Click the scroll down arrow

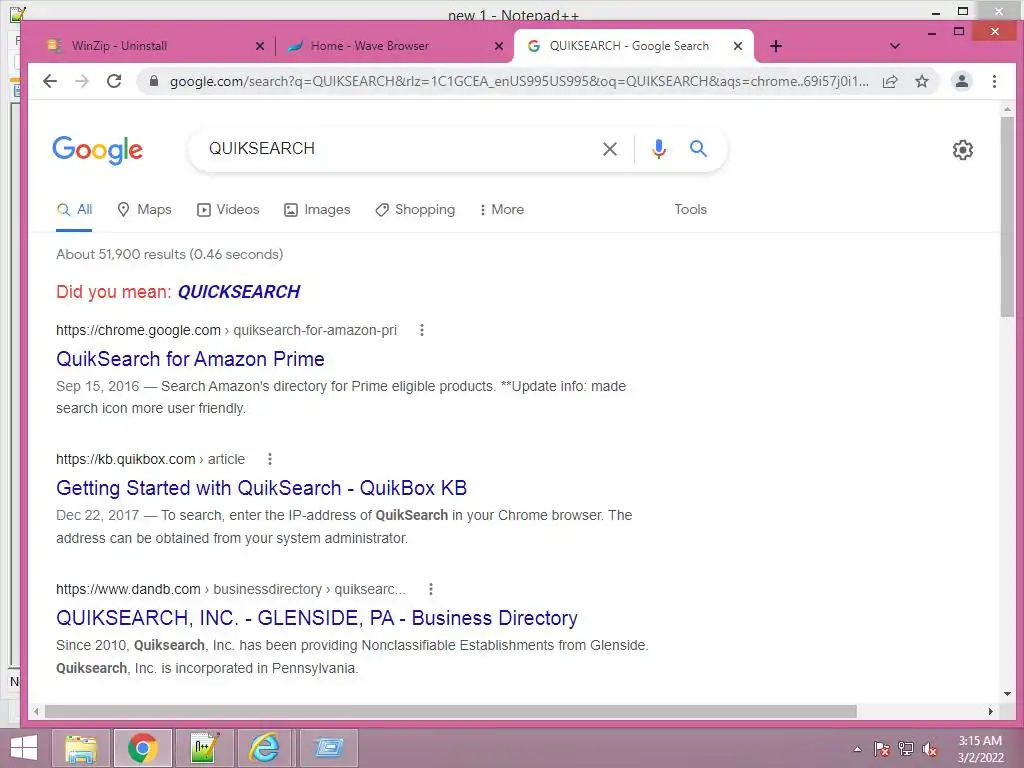tap(1007, 694)
